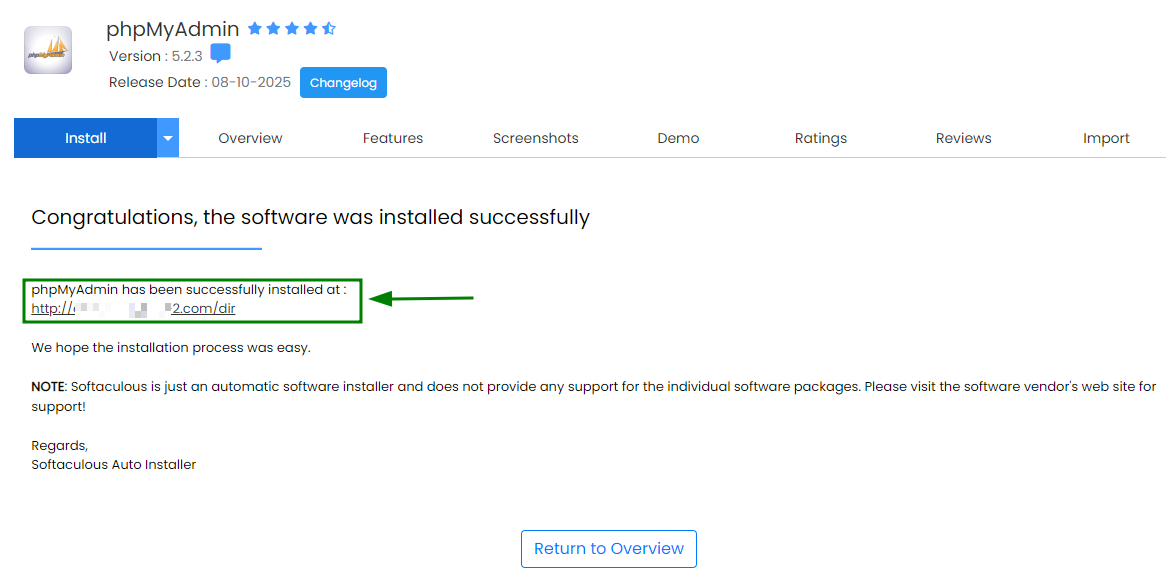This screenshot has width=1166, height=575.
Task: Visit the installed phpMyAdmin URL link
Action: [x=133, y=309]
